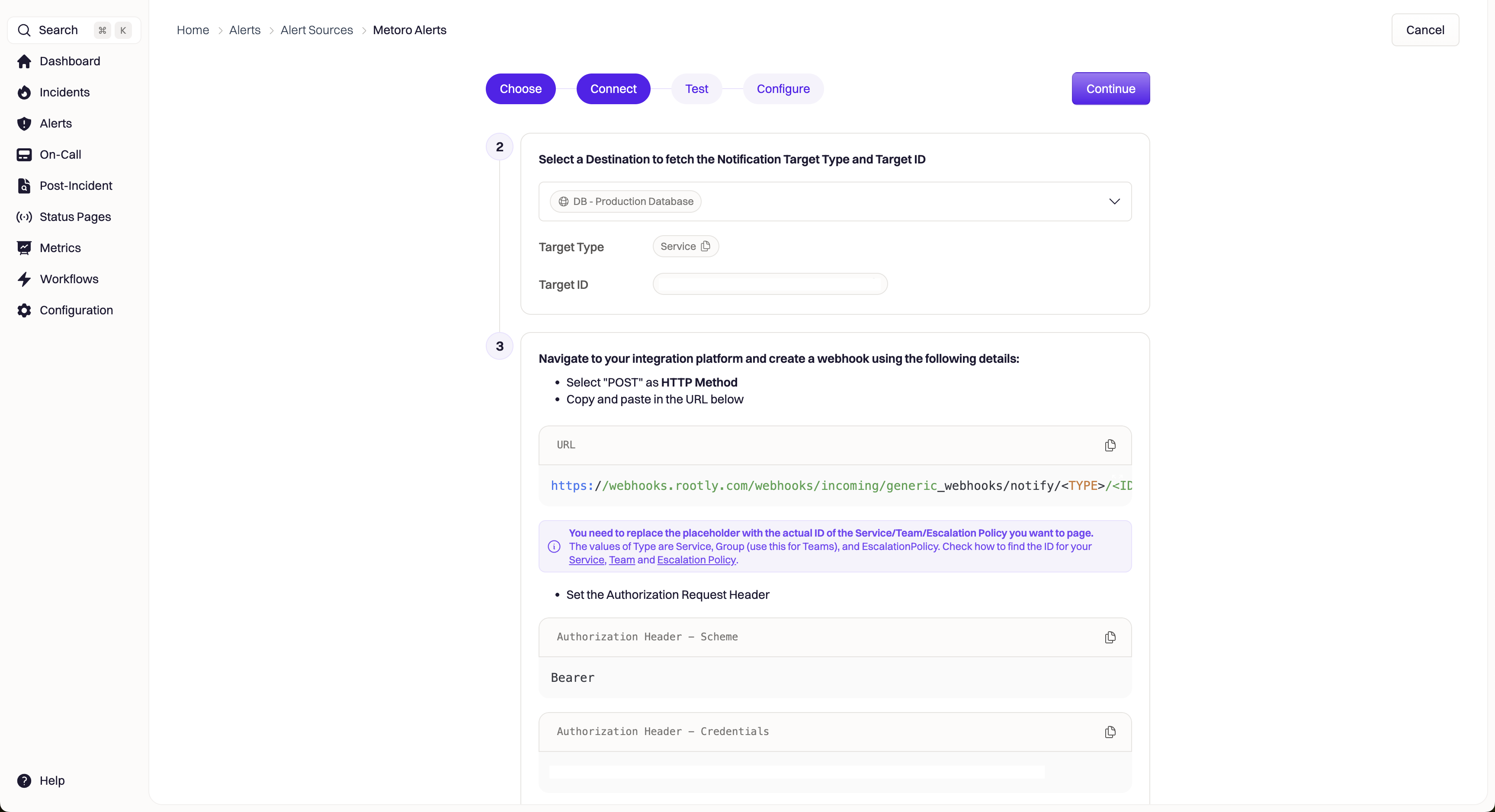Screen dimensions: 1495x812
Task: Open Configuration via the gear icon
Action: (x=24, y=310)
